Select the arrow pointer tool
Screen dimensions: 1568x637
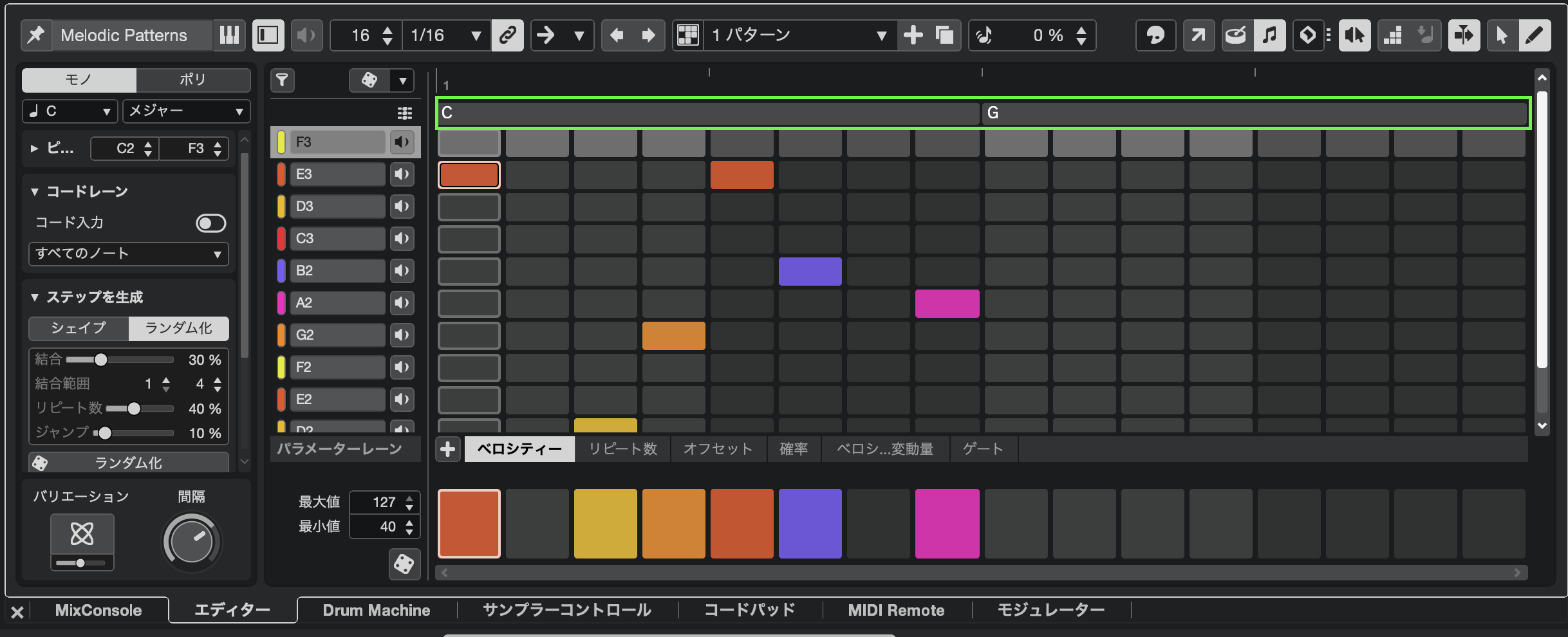pos(1502,35)
